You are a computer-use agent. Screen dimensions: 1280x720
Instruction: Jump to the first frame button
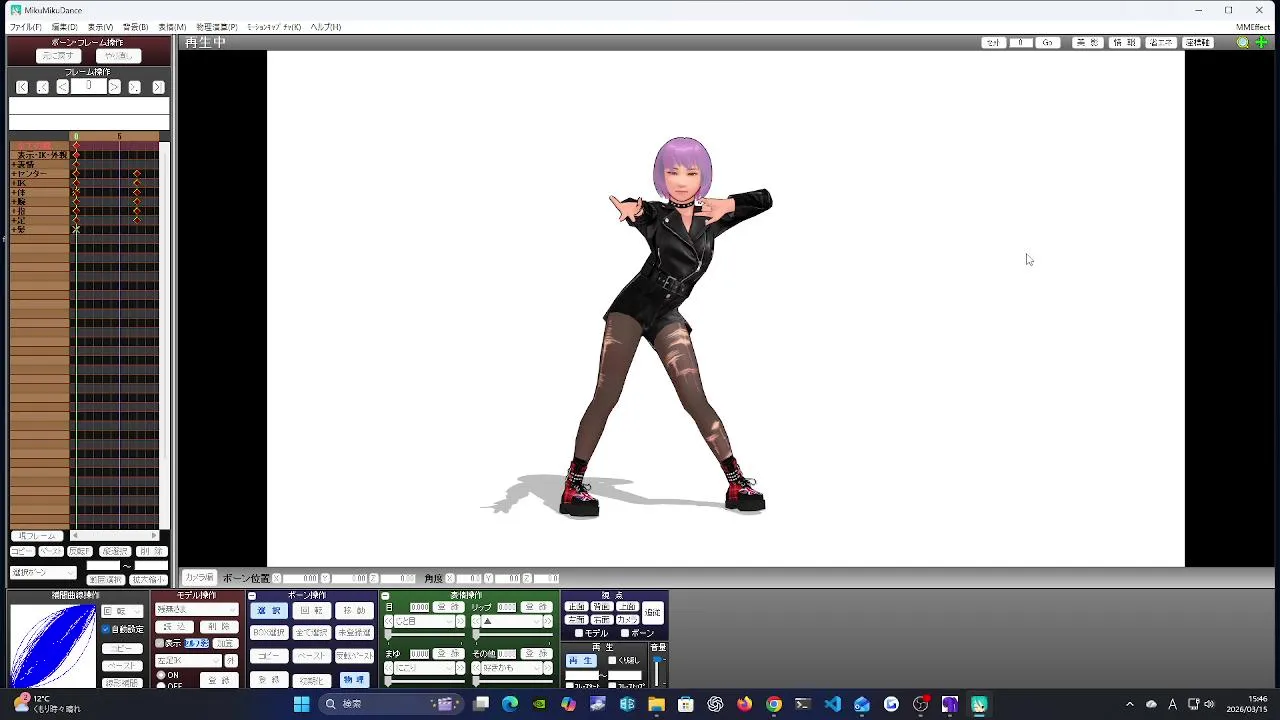22,87
